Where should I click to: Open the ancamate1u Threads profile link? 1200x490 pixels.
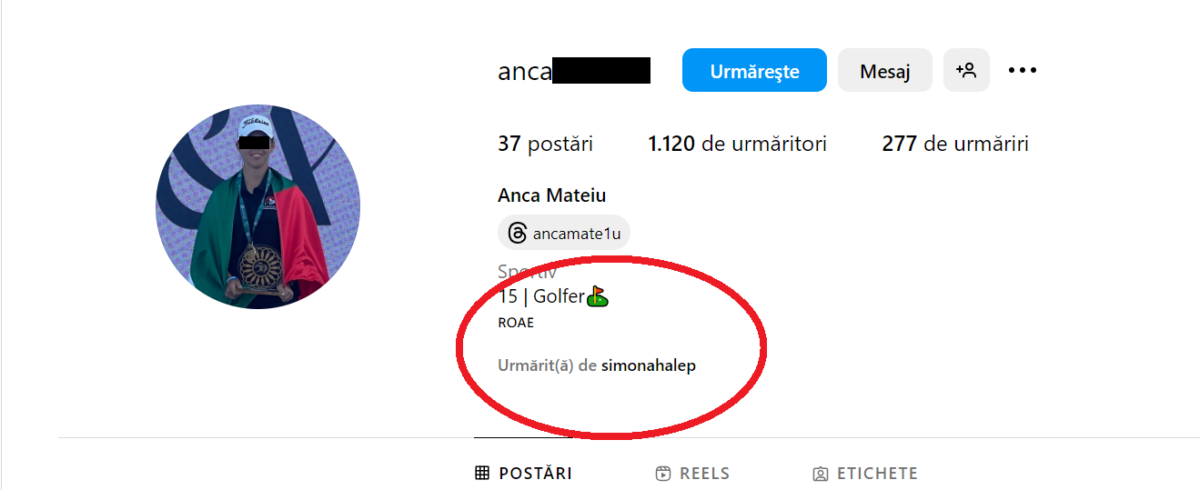[x=564, y=233]
